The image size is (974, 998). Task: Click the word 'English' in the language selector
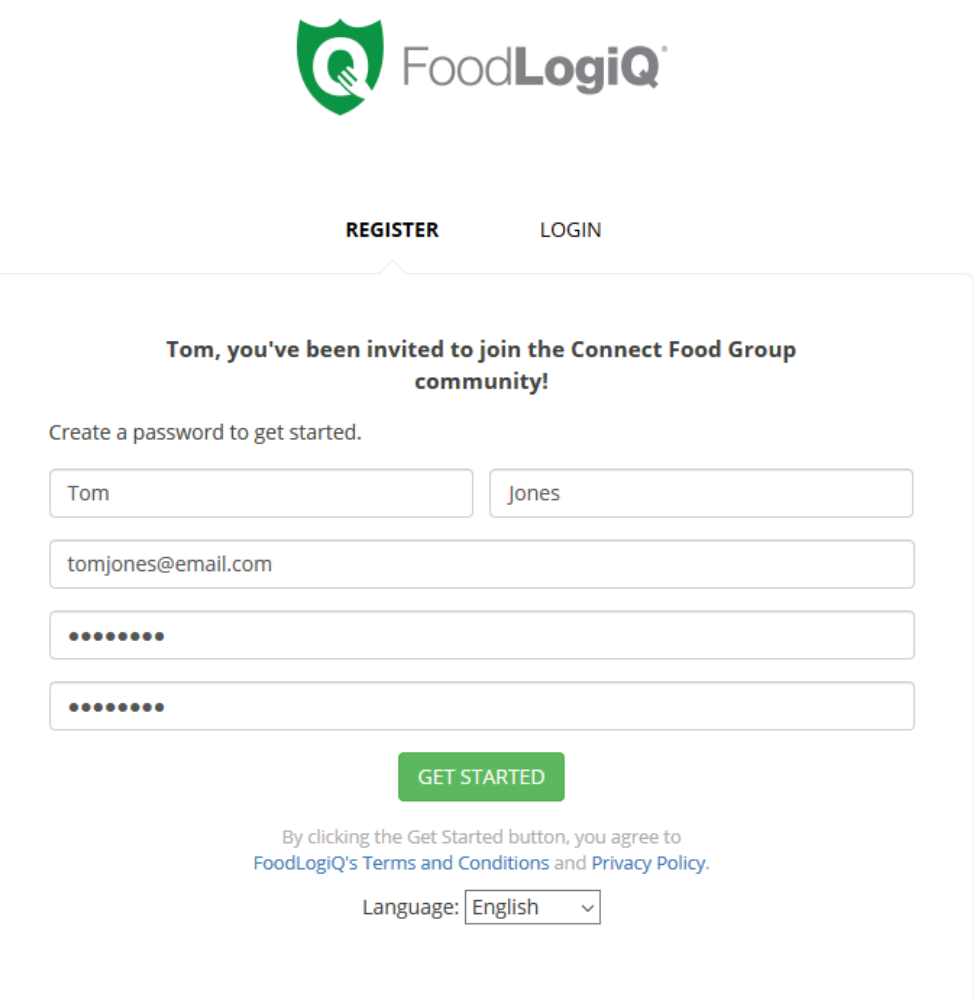tap(505, 907)
